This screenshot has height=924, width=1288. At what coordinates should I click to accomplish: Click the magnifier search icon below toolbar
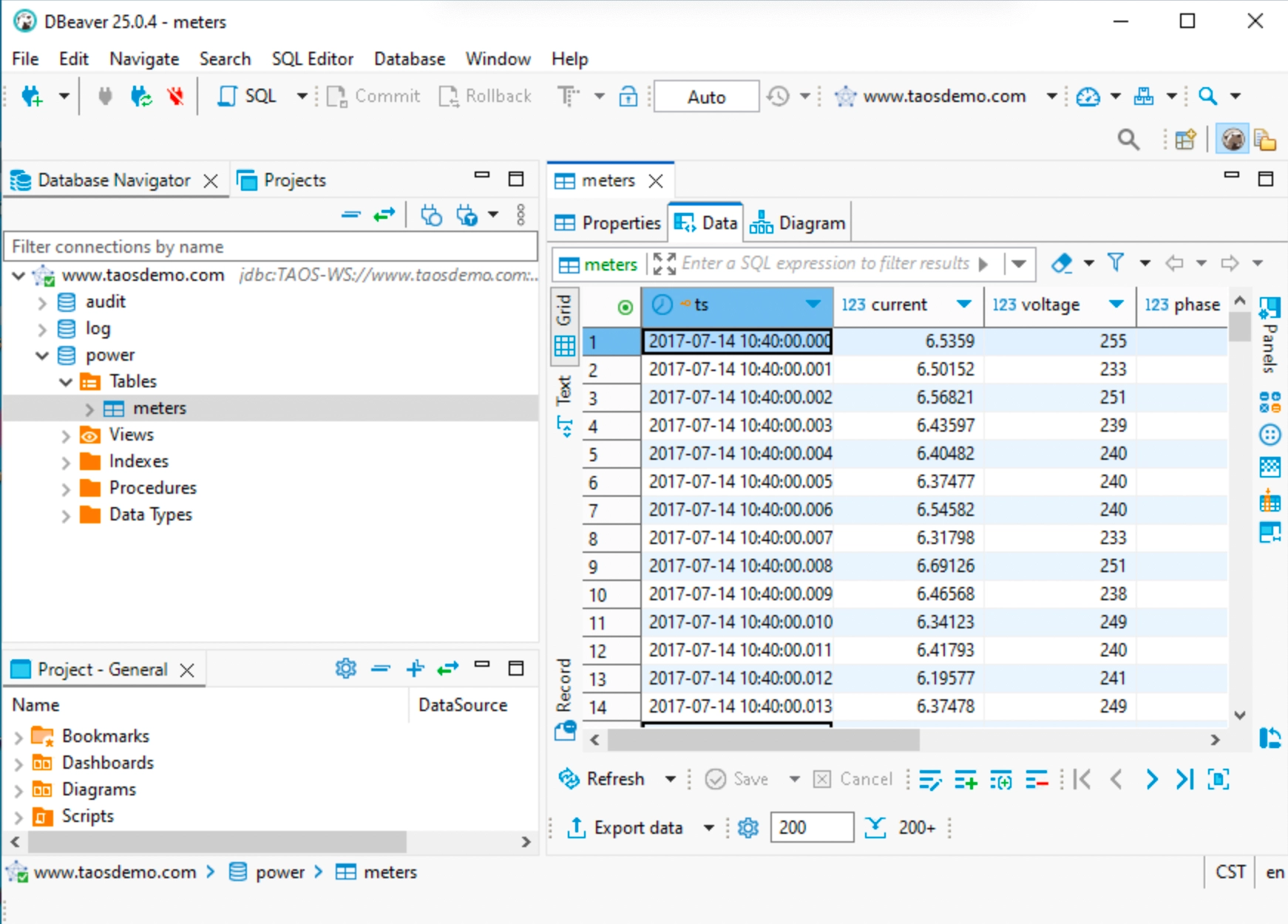coord(1128,139)
